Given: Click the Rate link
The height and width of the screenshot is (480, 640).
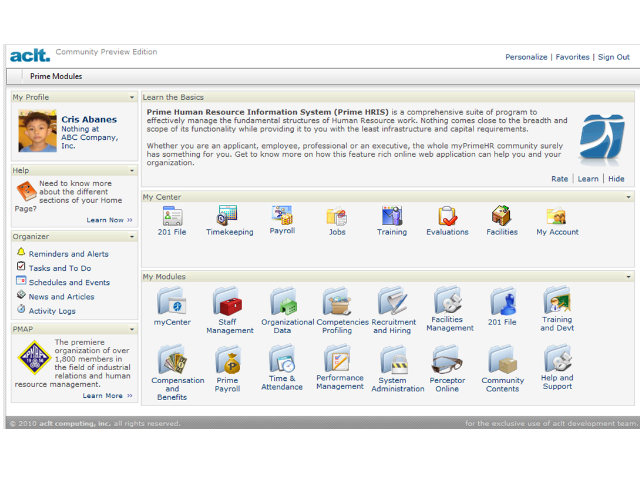Looking at the screenshot, I should (x=559, y=179).
